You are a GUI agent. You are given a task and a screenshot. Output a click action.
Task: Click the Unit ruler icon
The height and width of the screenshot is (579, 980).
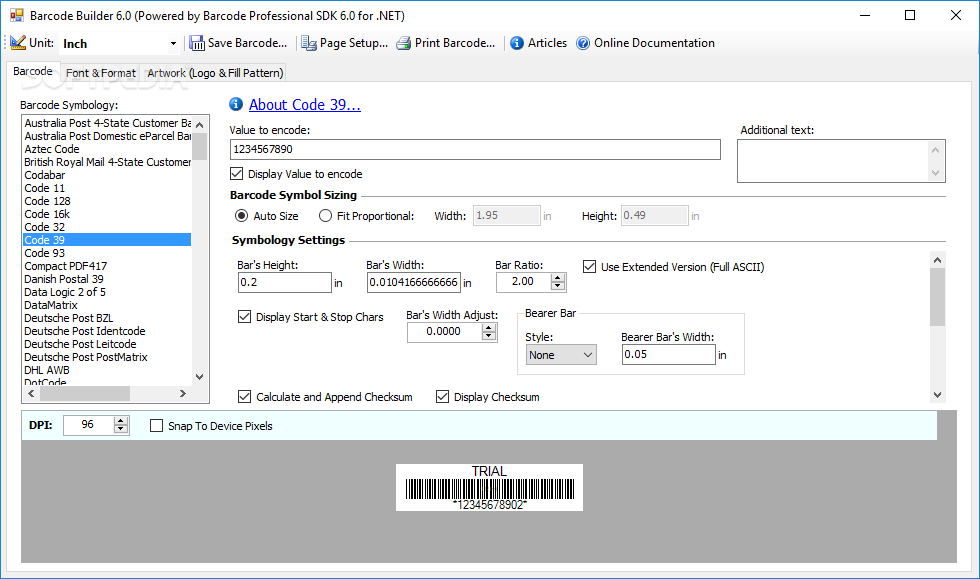point(18,43)
